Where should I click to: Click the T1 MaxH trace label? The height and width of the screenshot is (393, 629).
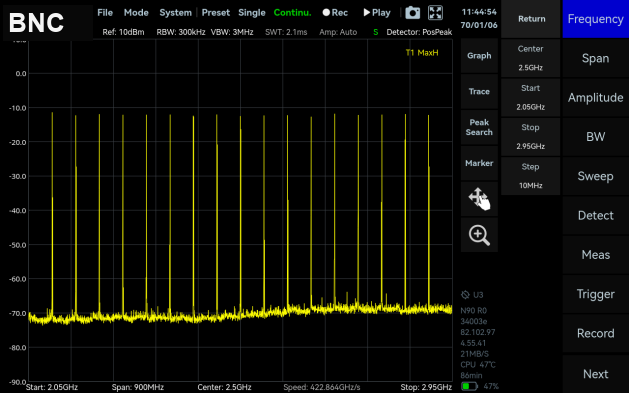click(x=422, y=53)
